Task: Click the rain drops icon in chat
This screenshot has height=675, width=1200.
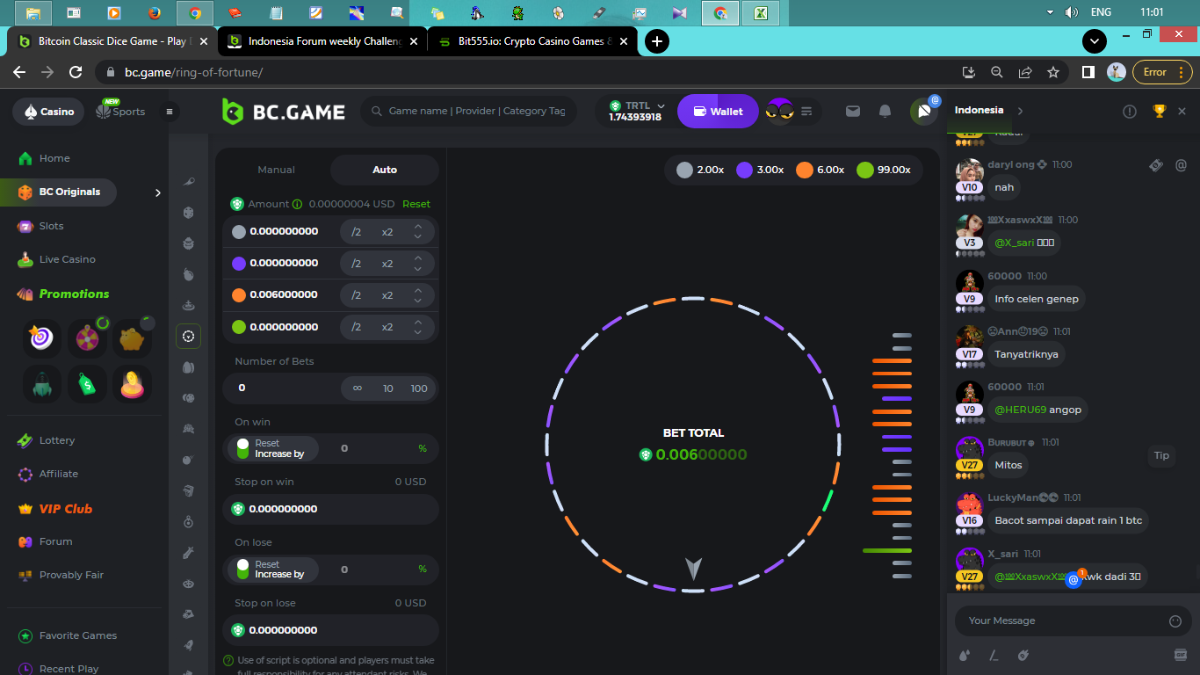Action: 964,655
